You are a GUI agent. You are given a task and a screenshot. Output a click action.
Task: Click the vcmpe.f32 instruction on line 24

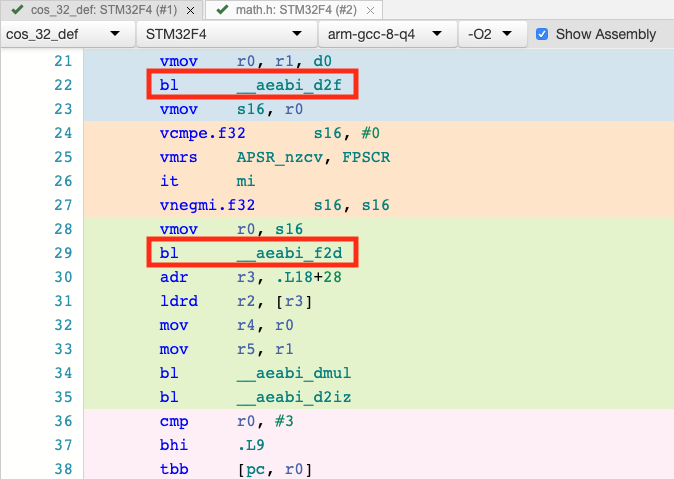click(x=202, y=133)
